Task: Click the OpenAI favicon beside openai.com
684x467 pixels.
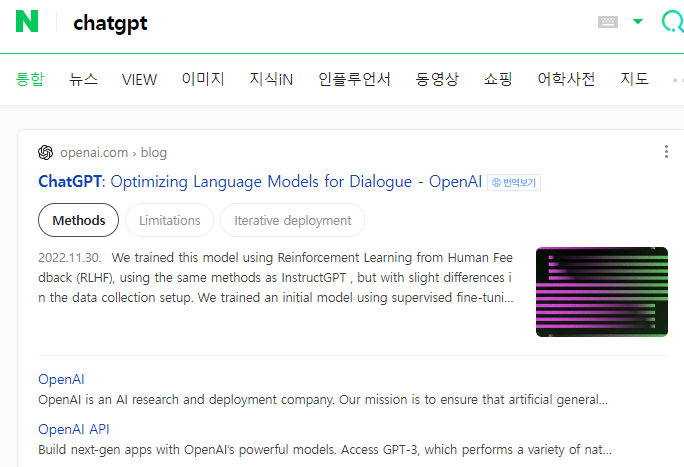Action: click(x=45, y=153)
